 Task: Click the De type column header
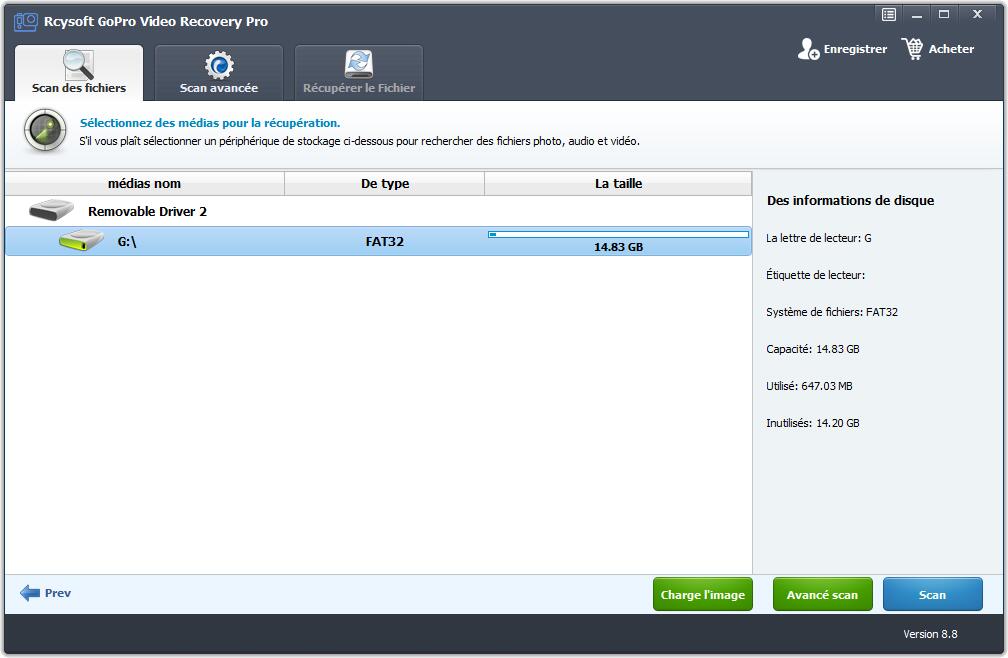point(384,183)
